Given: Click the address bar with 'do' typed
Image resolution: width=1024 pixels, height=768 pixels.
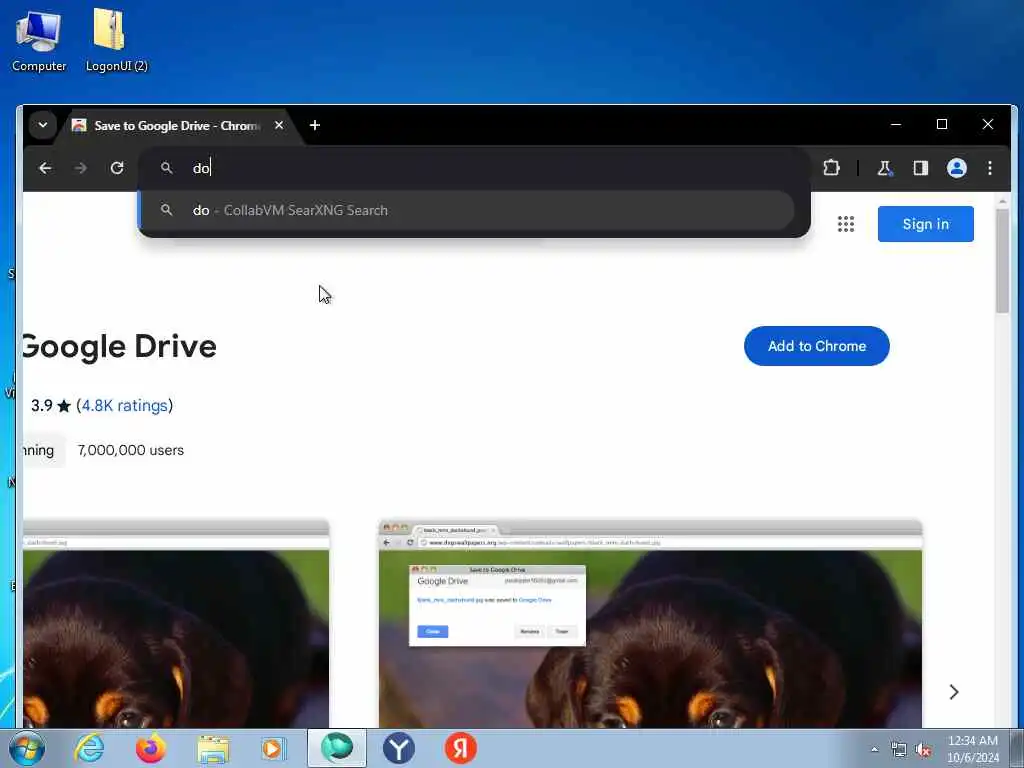Looking at the screenshot, I should 473,168.
